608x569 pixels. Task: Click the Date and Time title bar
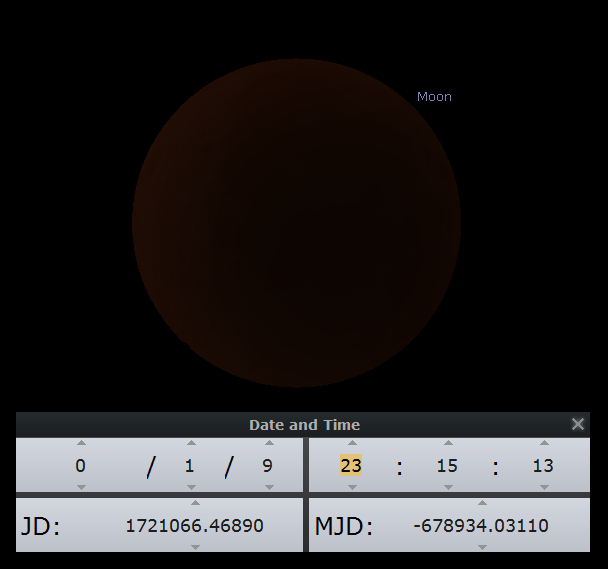click(304, 425)
